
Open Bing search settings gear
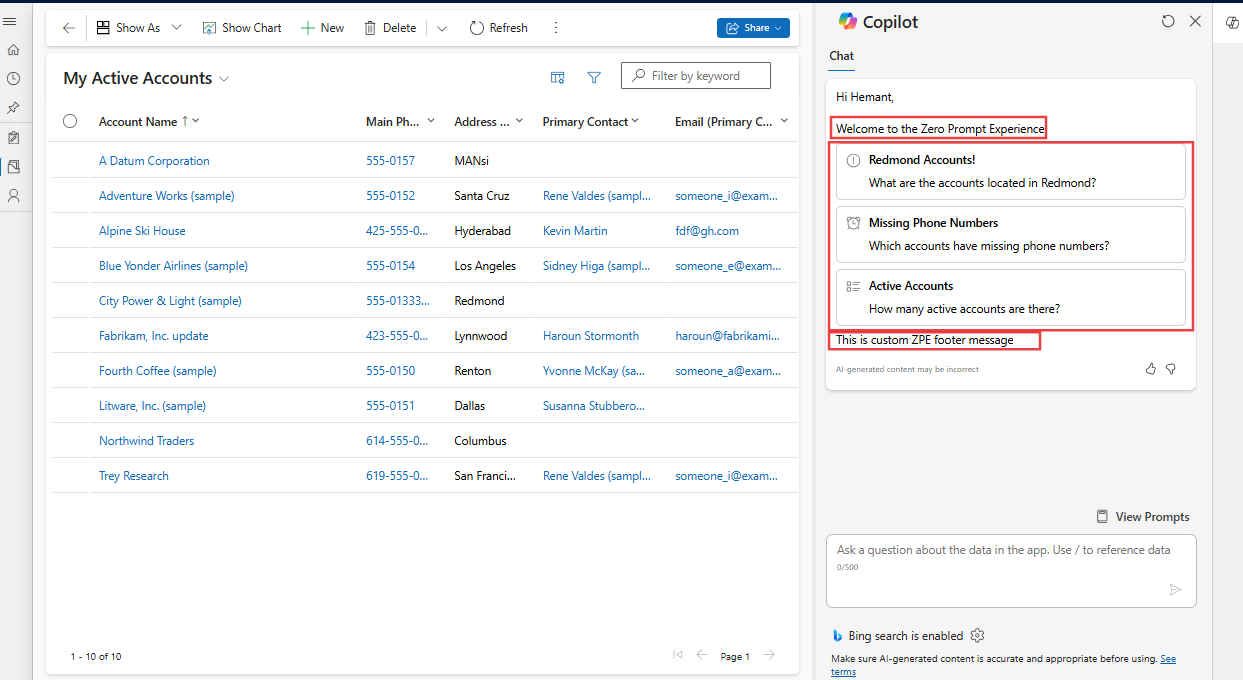pos(977,635)
